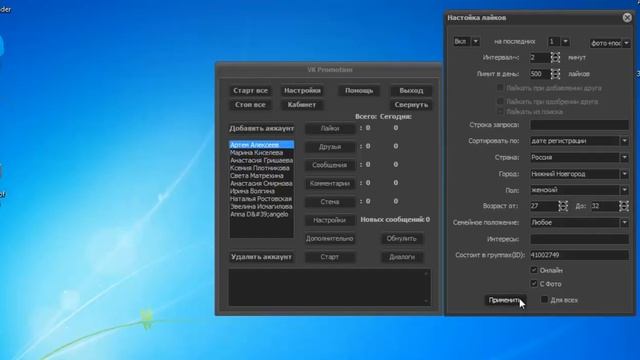The height and width of the screenshot is (360, 640).
Task: Click the Комментарии button
Action: (x=330, y=184)
